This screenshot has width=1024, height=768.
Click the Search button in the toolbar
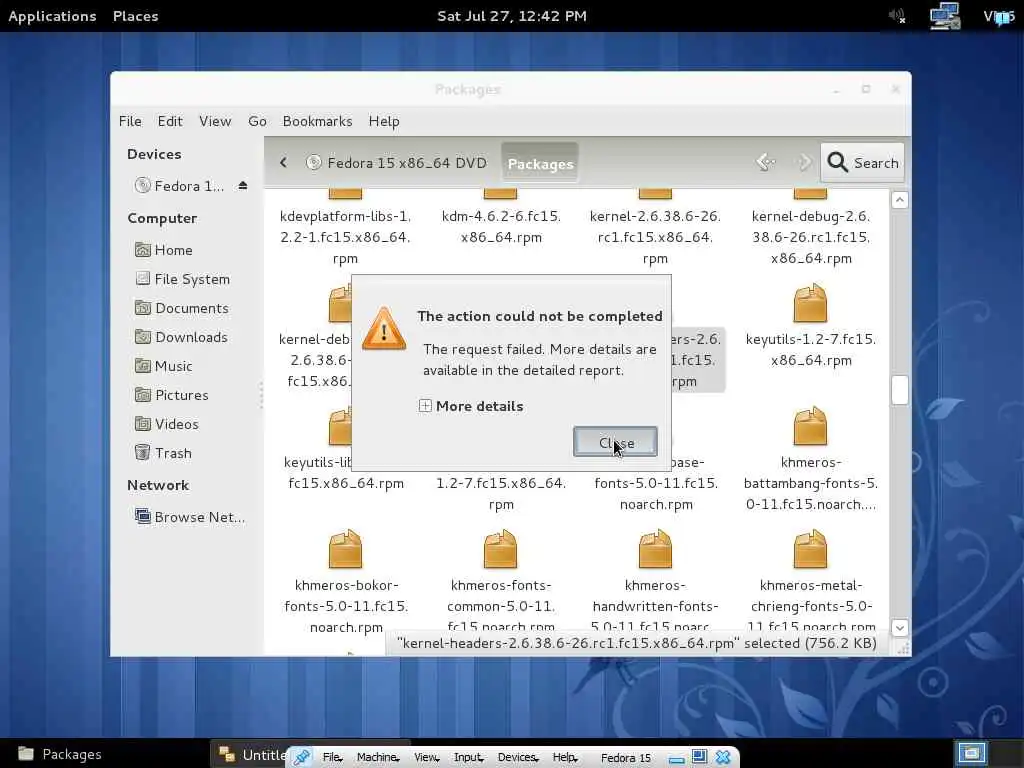pyautogui.click(x=863, y=163)
